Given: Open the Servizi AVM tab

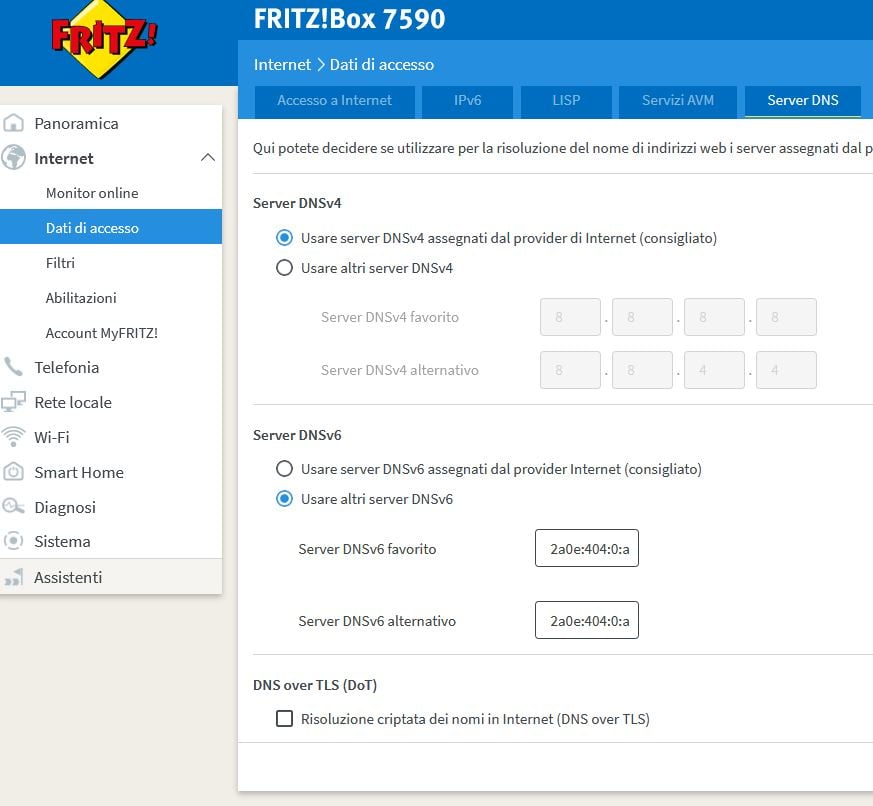Looking at the screenshot, I should [678, 101].
